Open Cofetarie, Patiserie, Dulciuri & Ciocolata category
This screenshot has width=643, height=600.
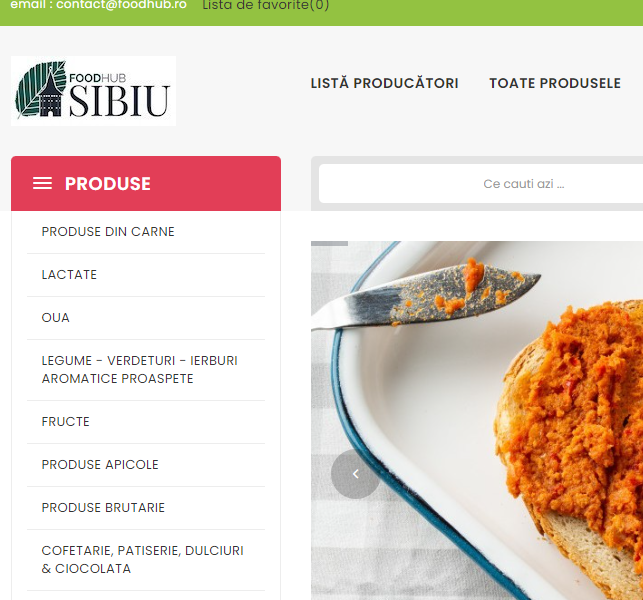click(x=142, y=559)
